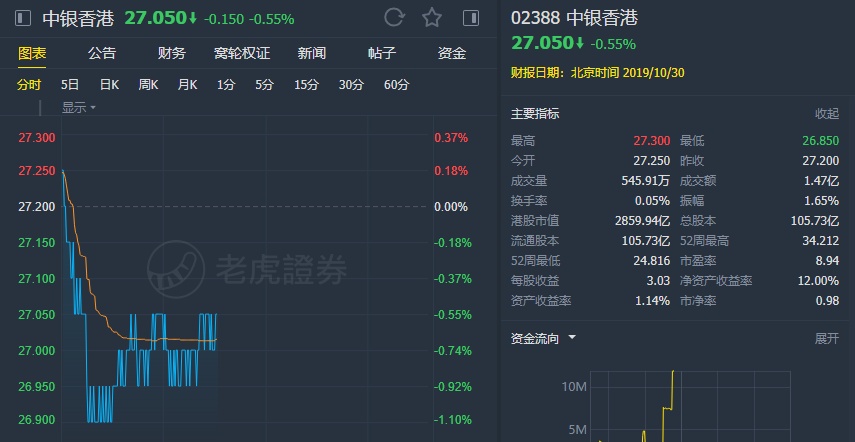Refresh the 中银香港 quote data
This screenshot has width=855, height=442.
tap(394, 17)
